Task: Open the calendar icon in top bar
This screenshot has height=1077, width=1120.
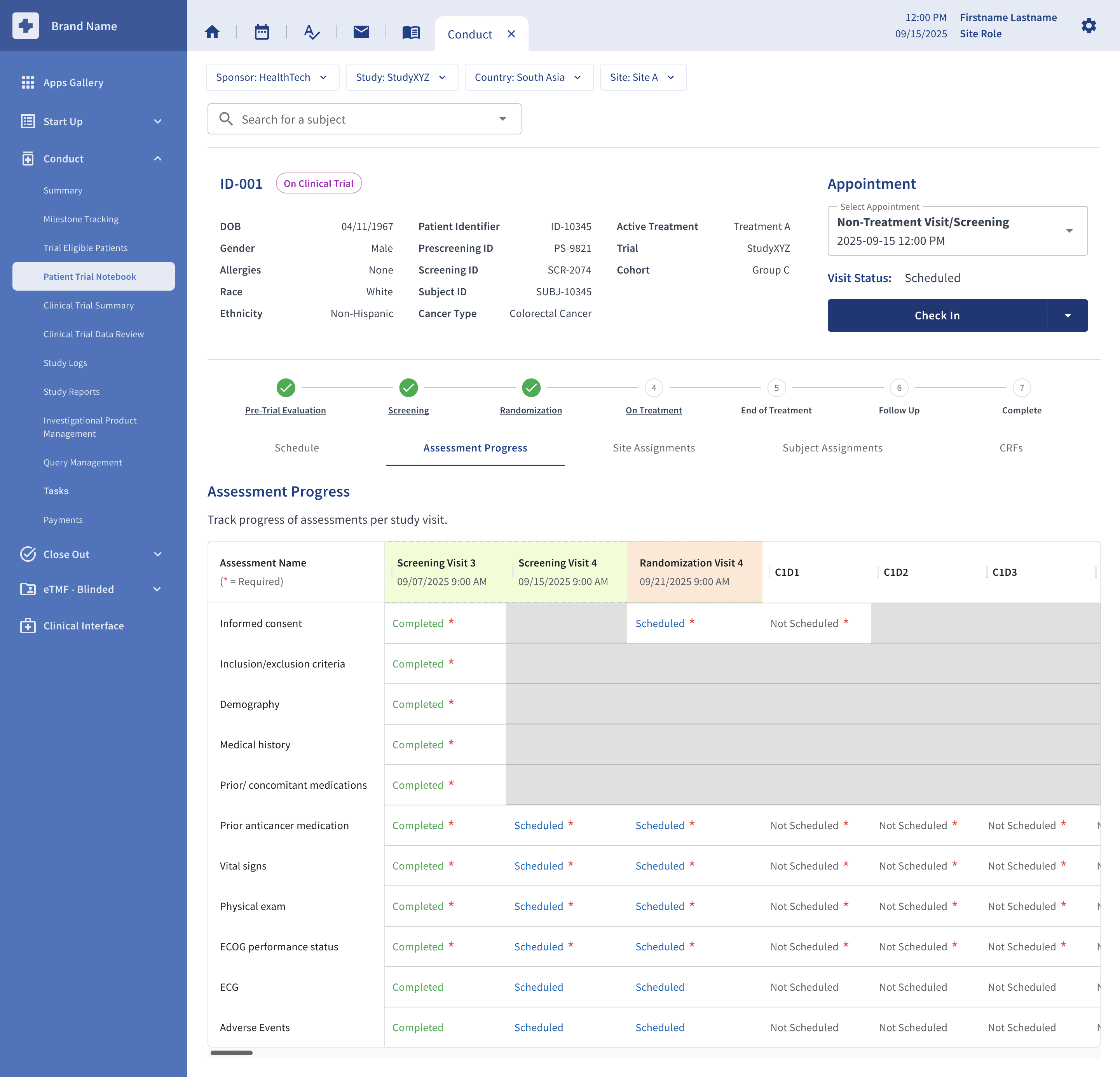Action: pos(262,32)
